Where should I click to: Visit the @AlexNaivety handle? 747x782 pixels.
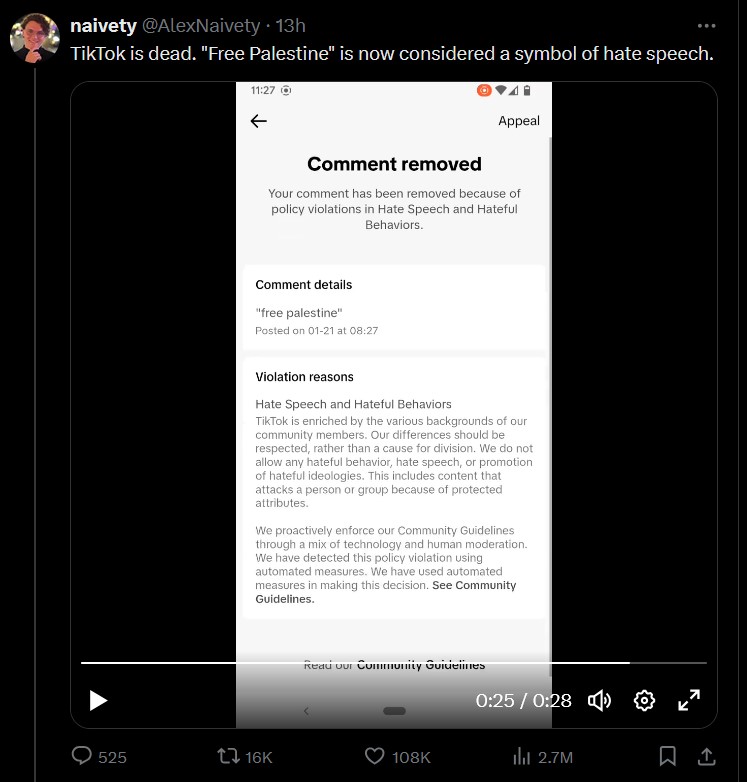click(x=201, y=25)
